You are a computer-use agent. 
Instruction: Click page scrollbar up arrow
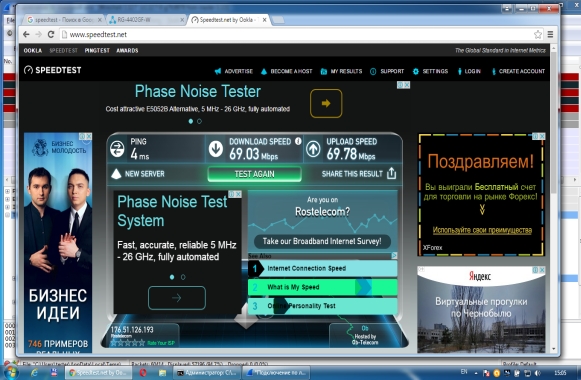(x=554, y=48)
